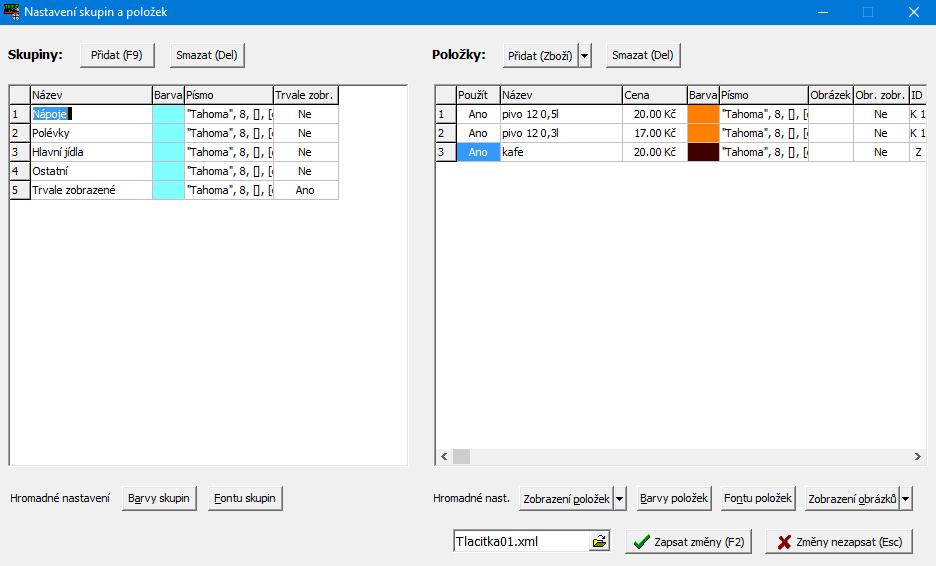Select the Nápoje group name cell
The width and height of the screenshot is (936, 566).
91,114
